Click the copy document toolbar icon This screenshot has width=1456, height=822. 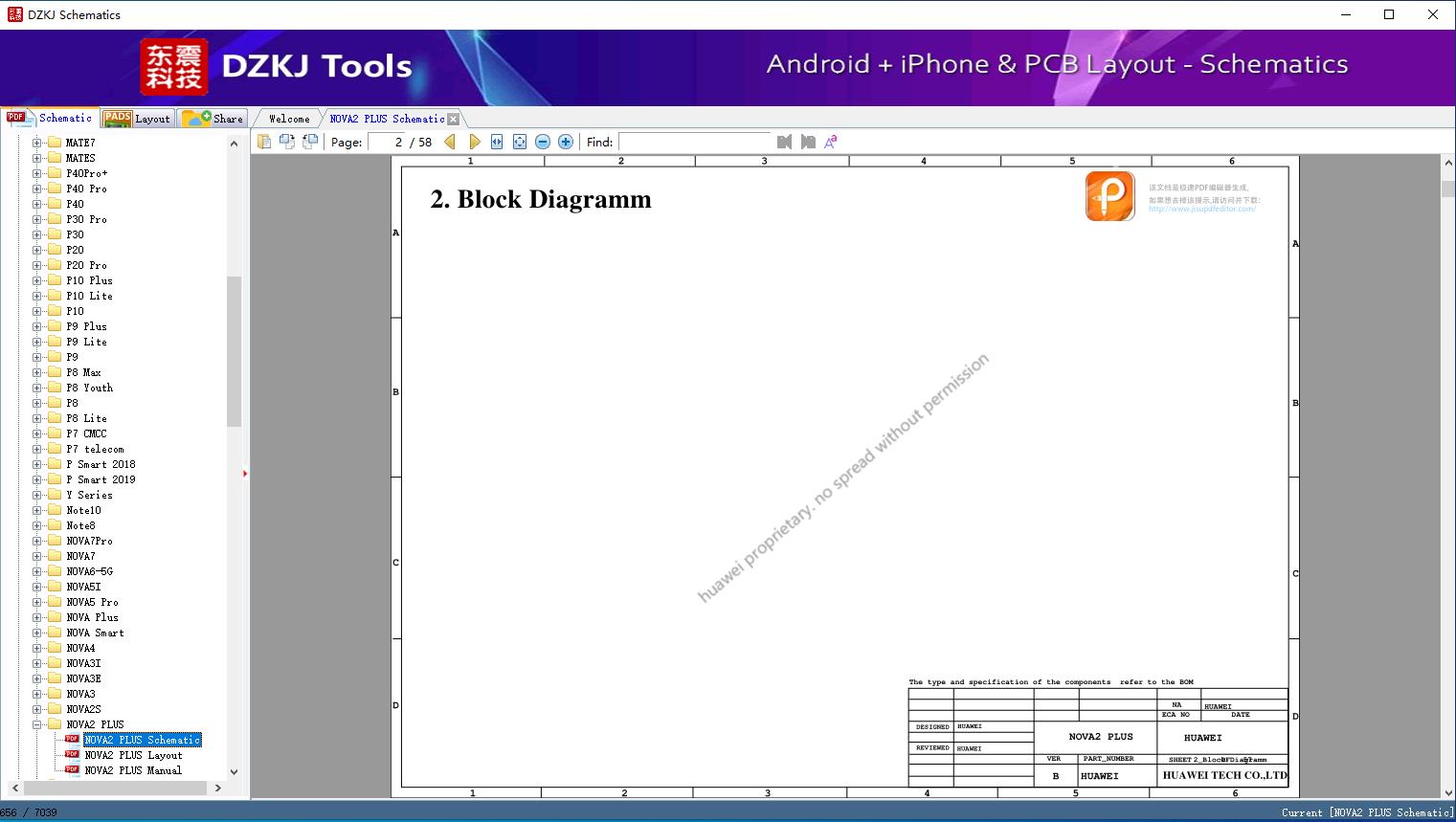pyautogui.click(x=264, y=142)
